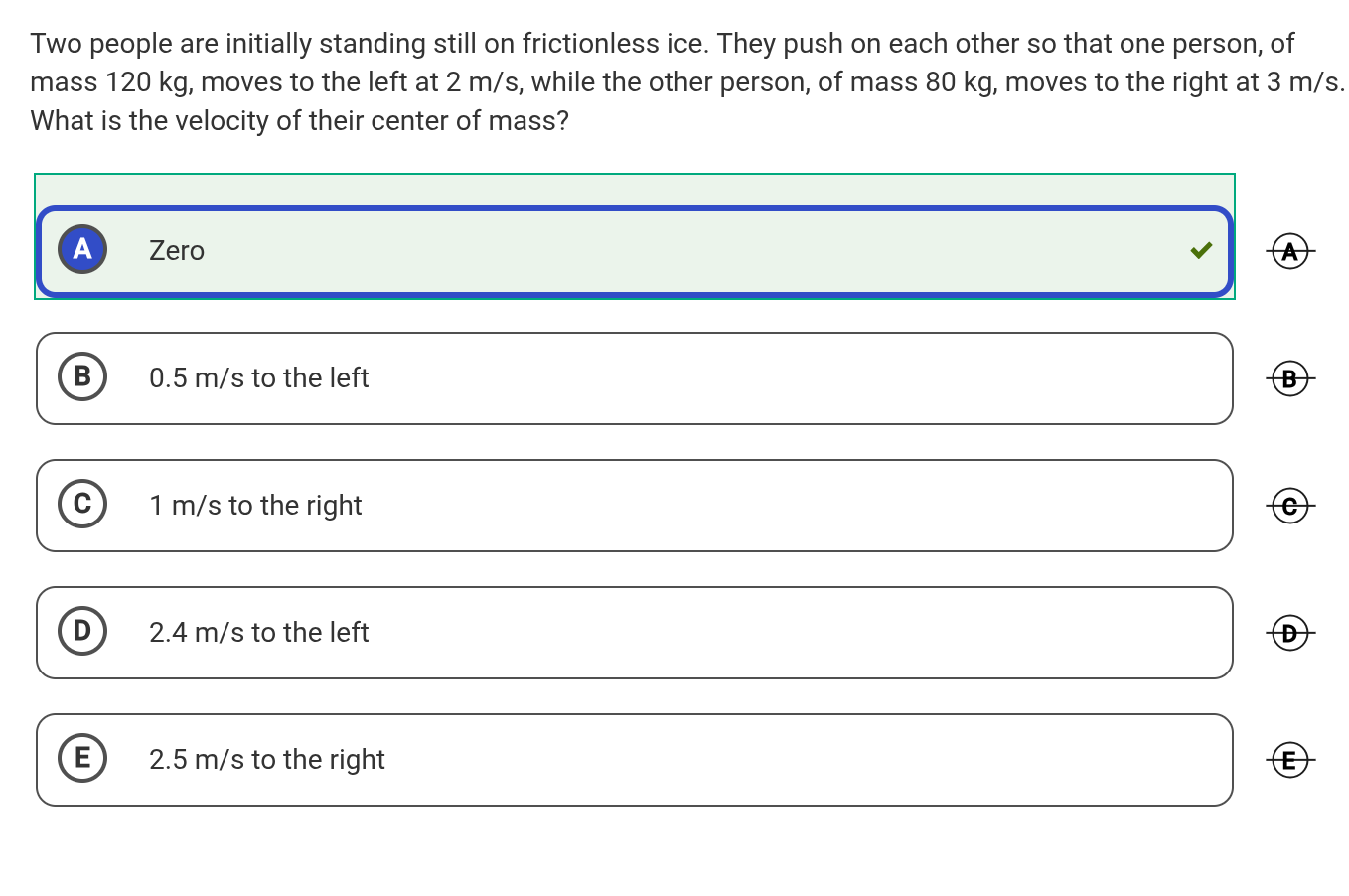Image resolution: width=1349 pixels, height=896 pixels.
Task: Choose the E letter circle
Action: 82,758
